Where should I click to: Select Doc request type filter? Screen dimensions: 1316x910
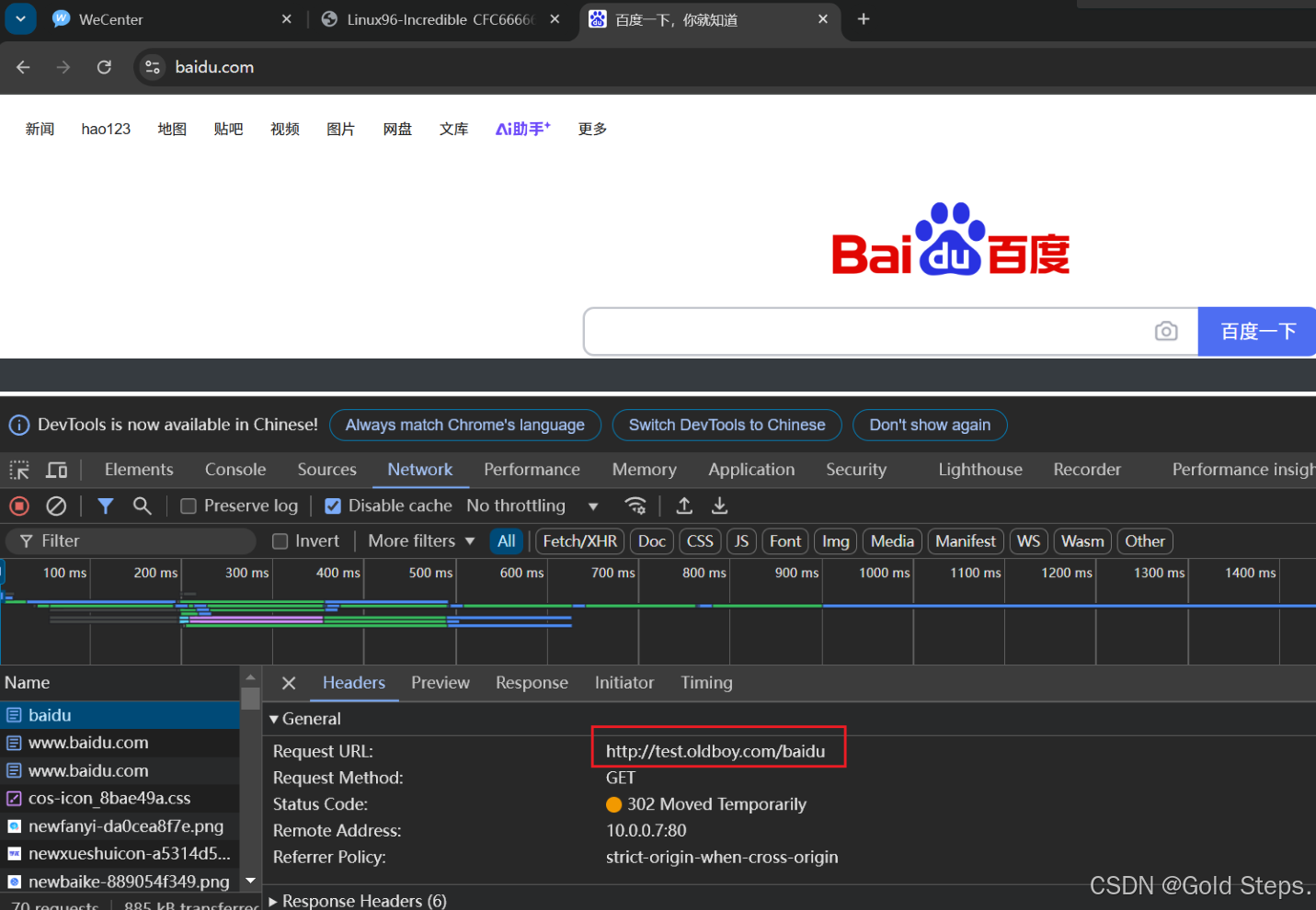tap(652, 541)
